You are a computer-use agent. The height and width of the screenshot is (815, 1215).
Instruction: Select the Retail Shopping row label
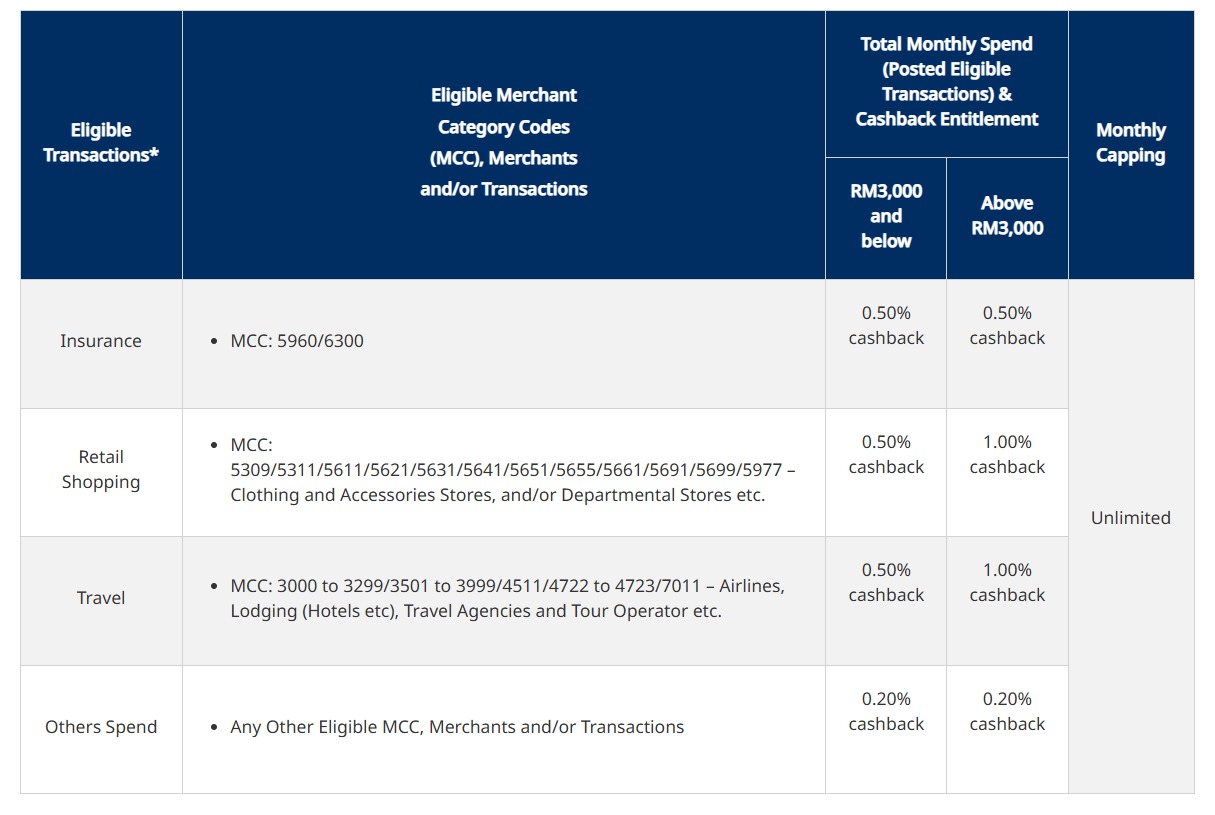click(x=101, y=469)
